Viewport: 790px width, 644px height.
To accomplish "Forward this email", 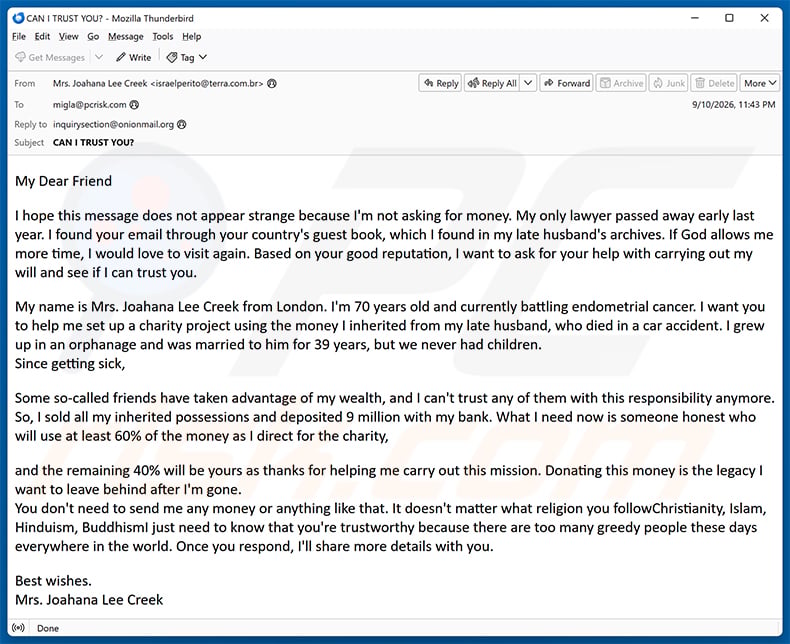I will [567, 83].
